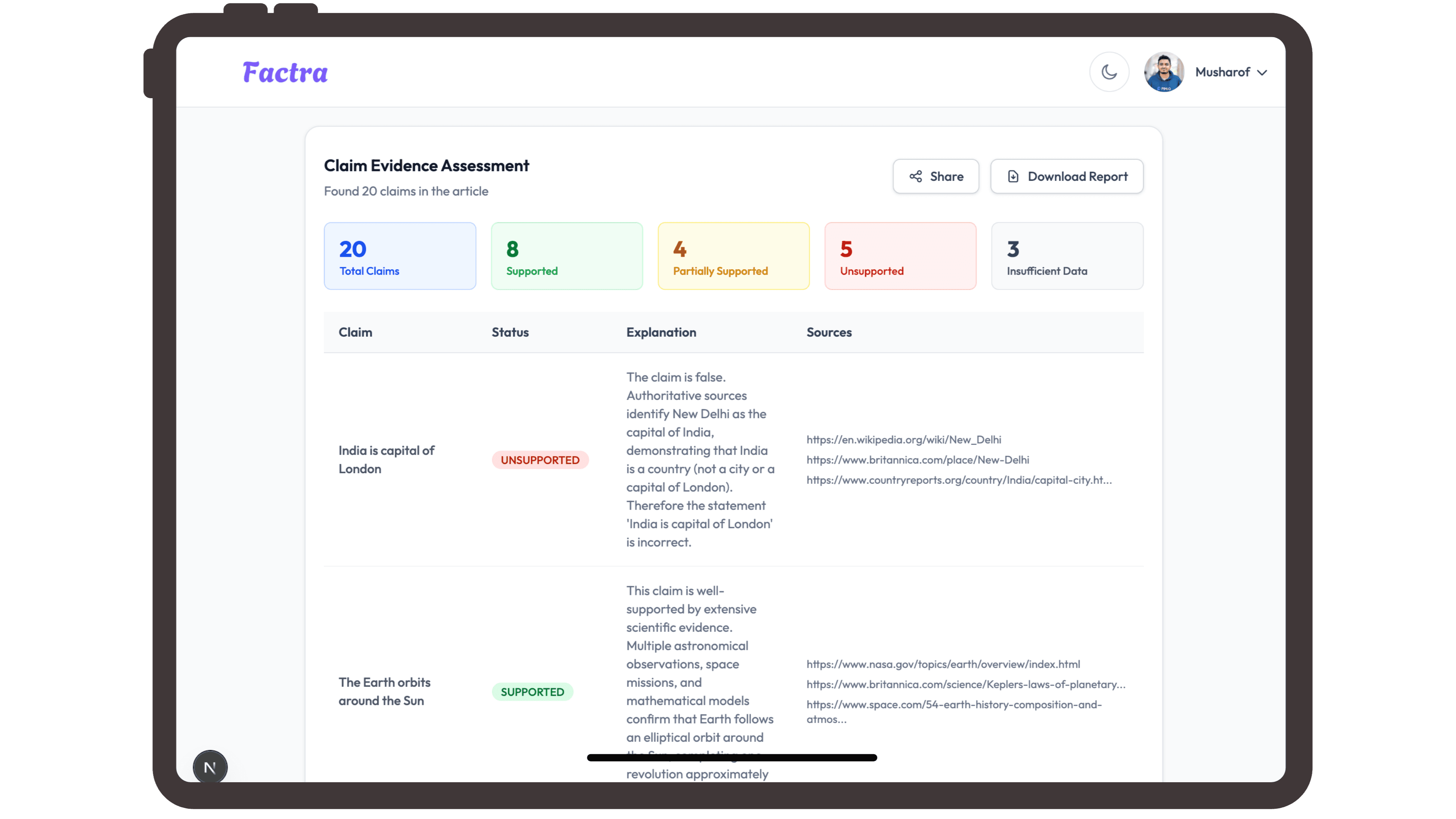Click the UNSUPPORTED badge on India claim
This screenshot has width=1456, height=819.
pos(540,460)
